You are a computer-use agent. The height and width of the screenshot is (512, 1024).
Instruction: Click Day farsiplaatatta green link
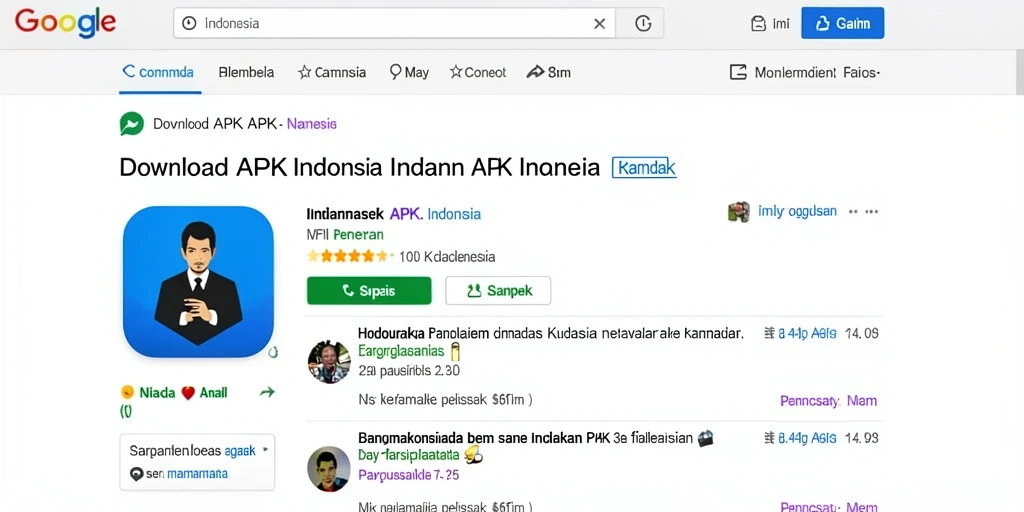pos(408,455)
